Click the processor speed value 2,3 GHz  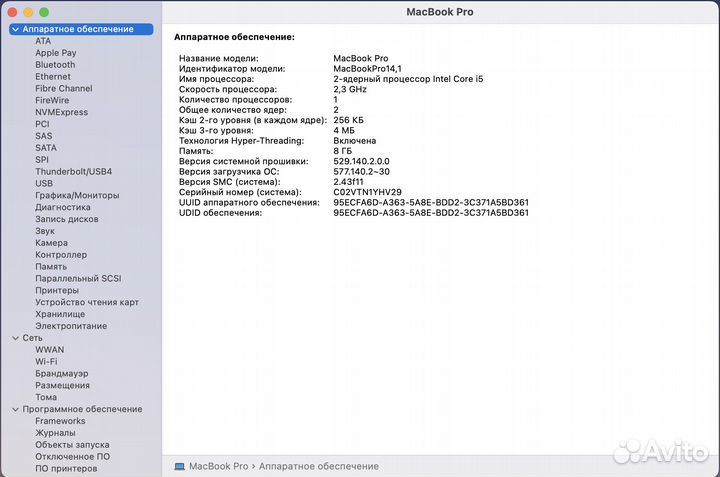click(350, 90)
